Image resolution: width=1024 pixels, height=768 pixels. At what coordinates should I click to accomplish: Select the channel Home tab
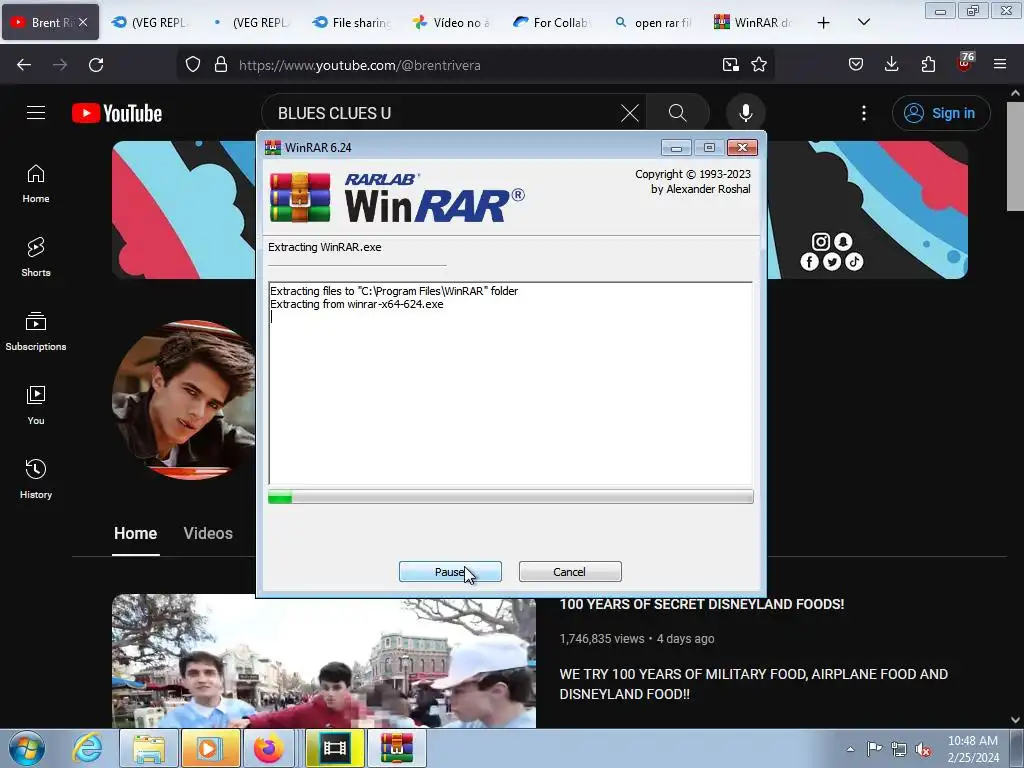[135, 534]
